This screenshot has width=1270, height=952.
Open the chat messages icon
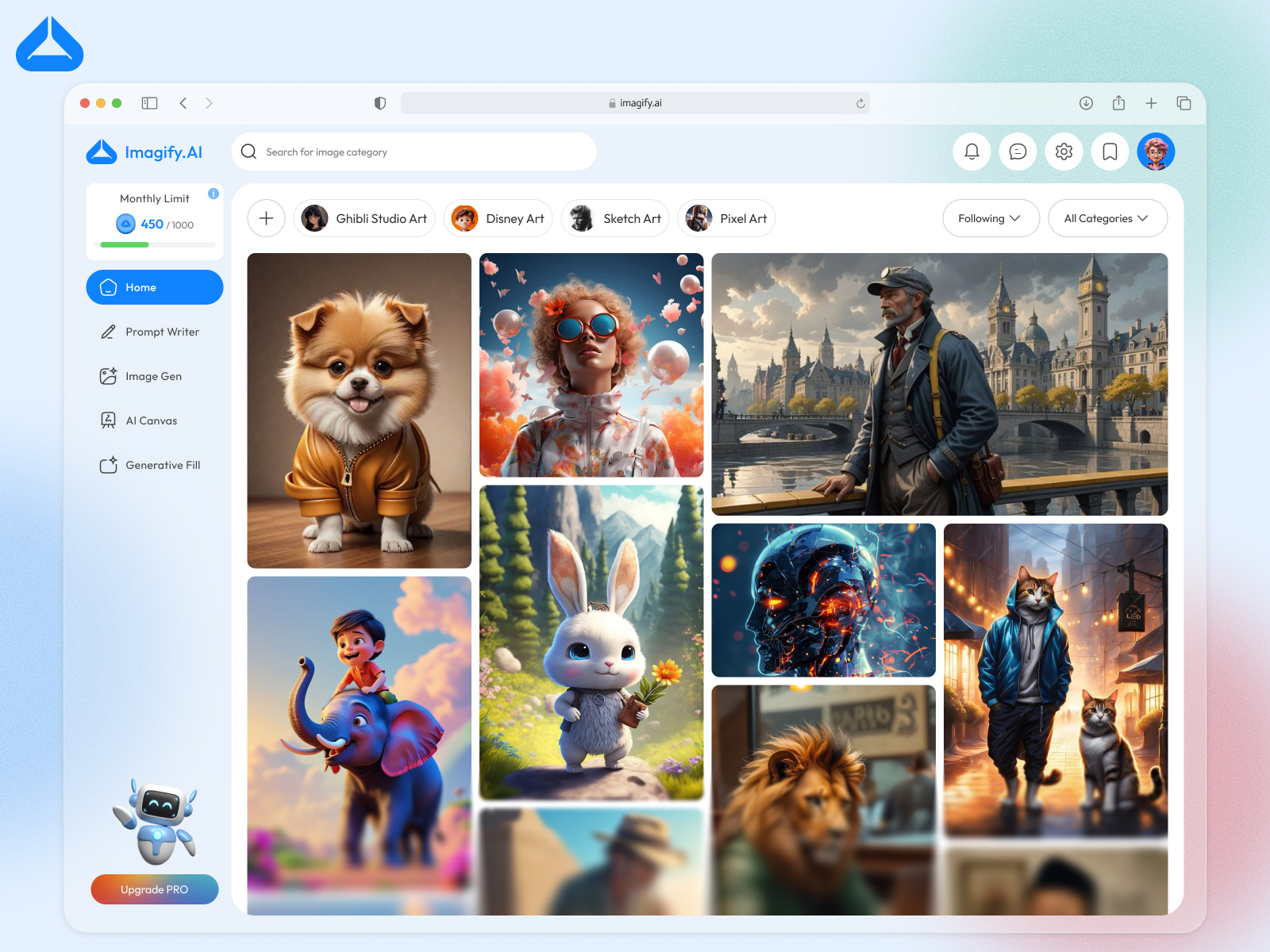coord(1018,152)
